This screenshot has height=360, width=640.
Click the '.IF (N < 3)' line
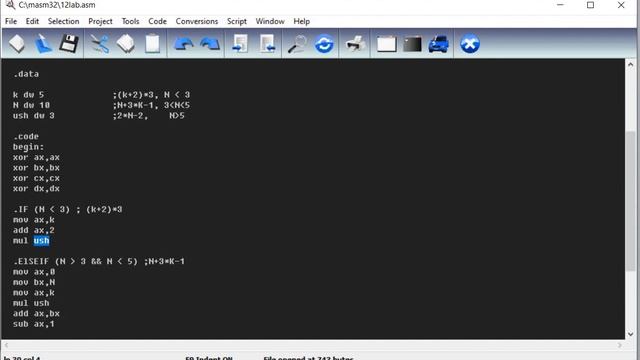(68, 209)
